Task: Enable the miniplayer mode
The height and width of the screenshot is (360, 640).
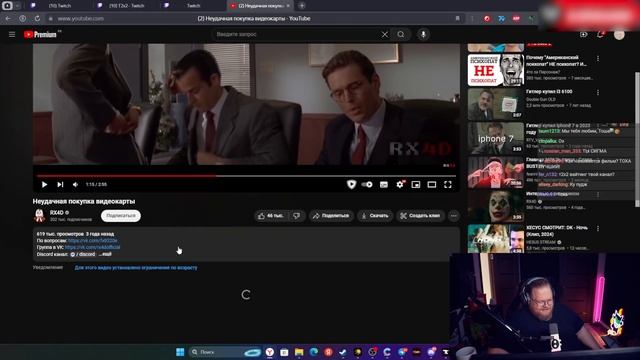Action: pyautogui.click(x=416, y=184)
